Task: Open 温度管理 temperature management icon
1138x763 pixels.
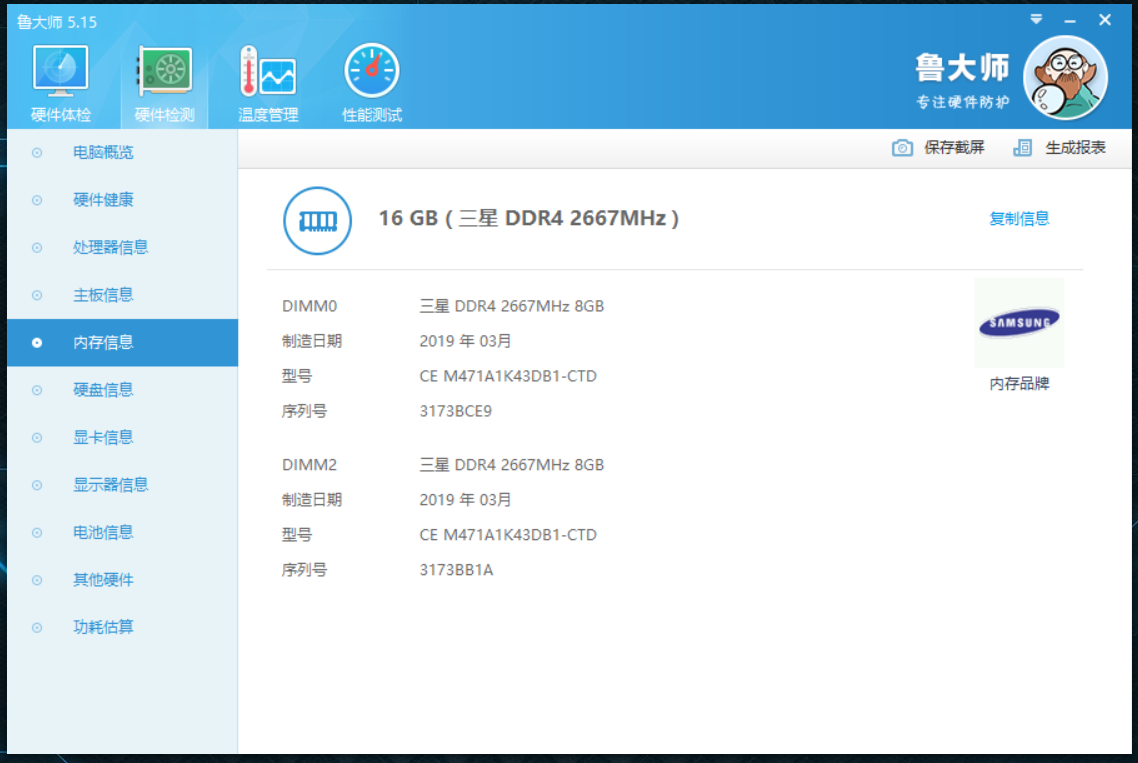Action: 268,71
